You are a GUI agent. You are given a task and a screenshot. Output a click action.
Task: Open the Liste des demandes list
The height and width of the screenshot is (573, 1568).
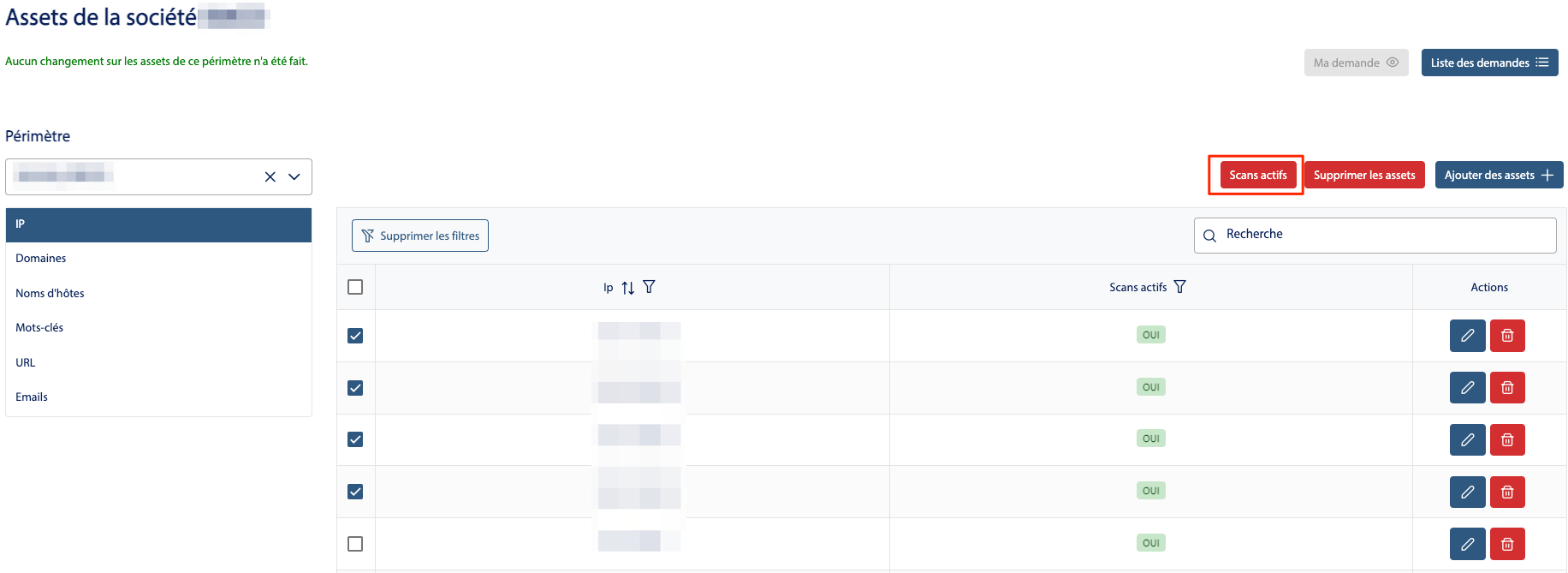pos(1489,63)
